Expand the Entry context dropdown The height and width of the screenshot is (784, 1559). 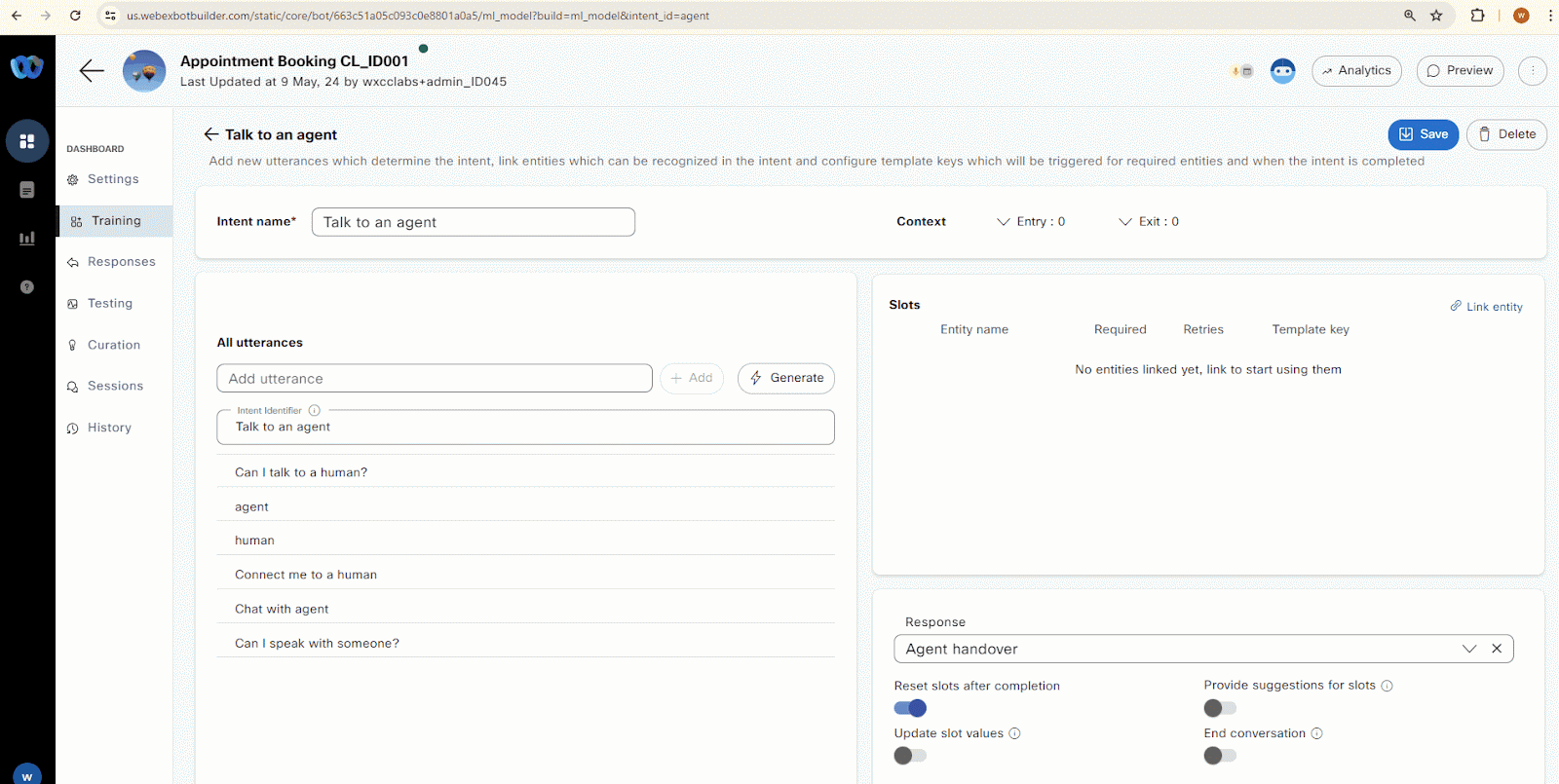click(1030, 222)
